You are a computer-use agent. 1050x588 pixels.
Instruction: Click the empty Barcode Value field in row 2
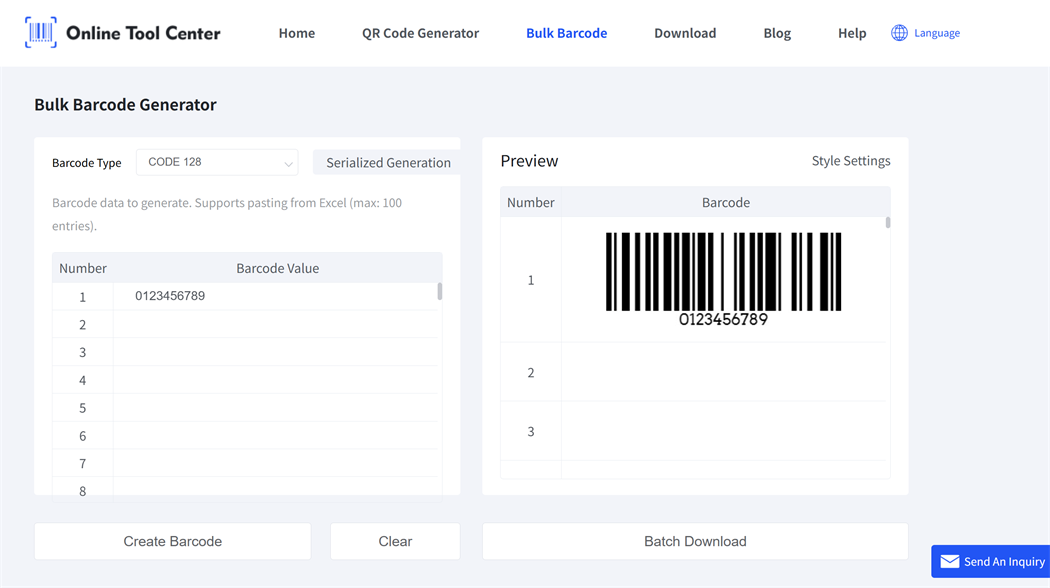coord(277,324)
